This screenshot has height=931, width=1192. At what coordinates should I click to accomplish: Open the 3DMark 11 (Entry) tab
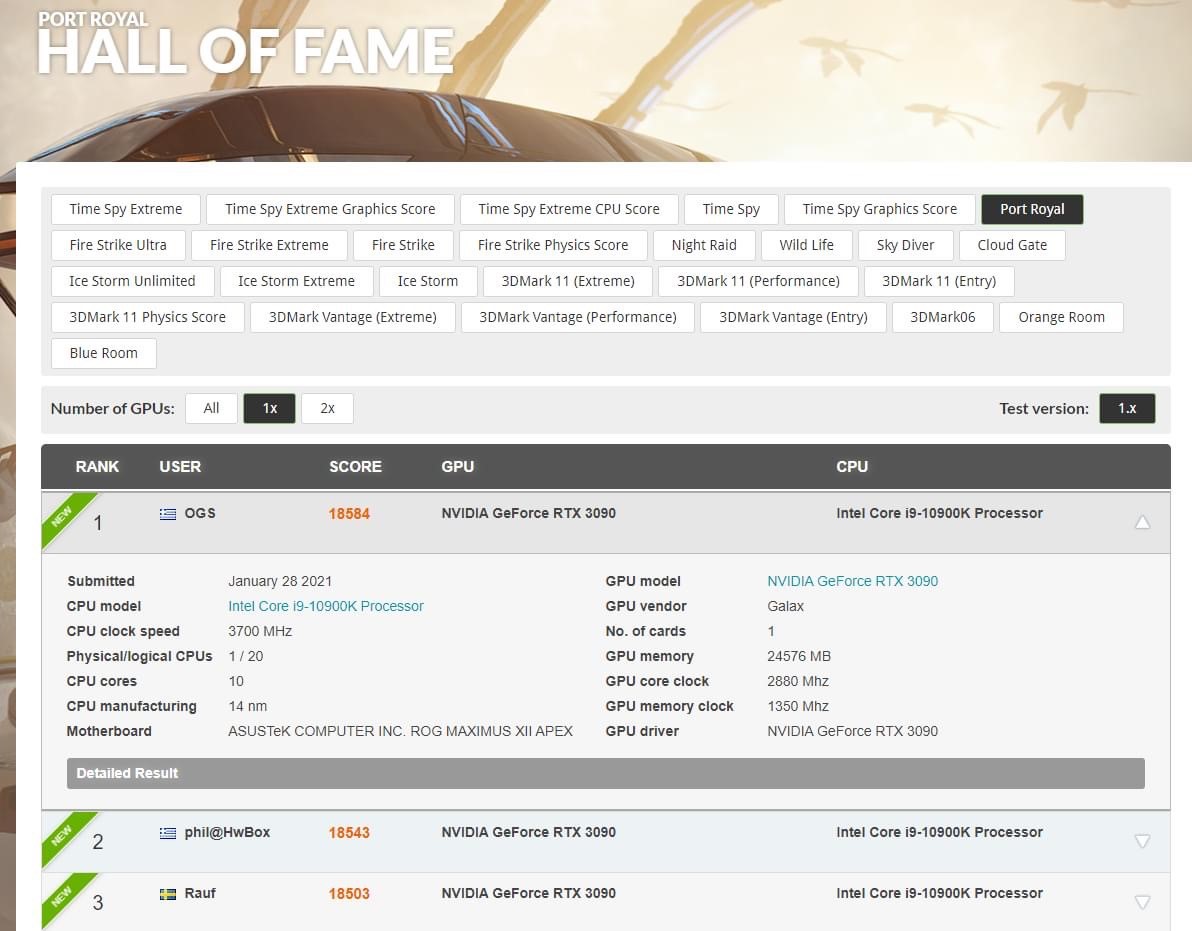pos(939,281)
